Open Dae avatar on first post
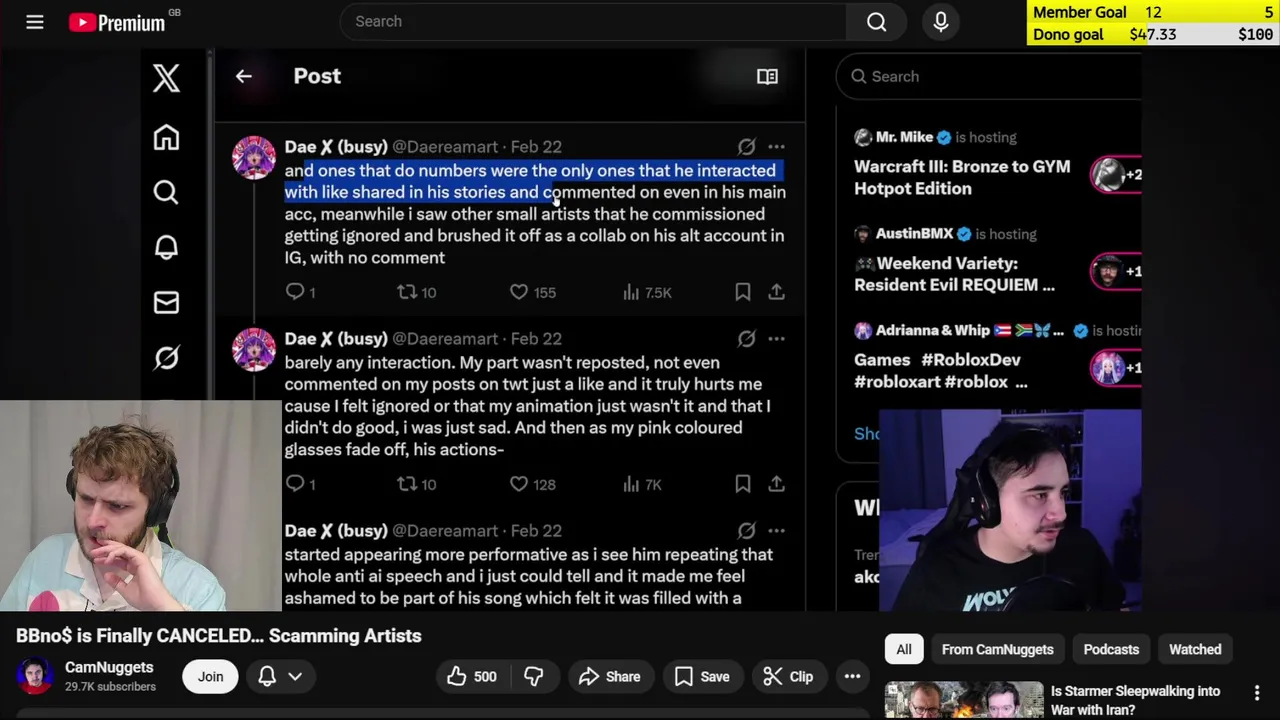This screenshot has height=720, width=1280. coord(254,158)
